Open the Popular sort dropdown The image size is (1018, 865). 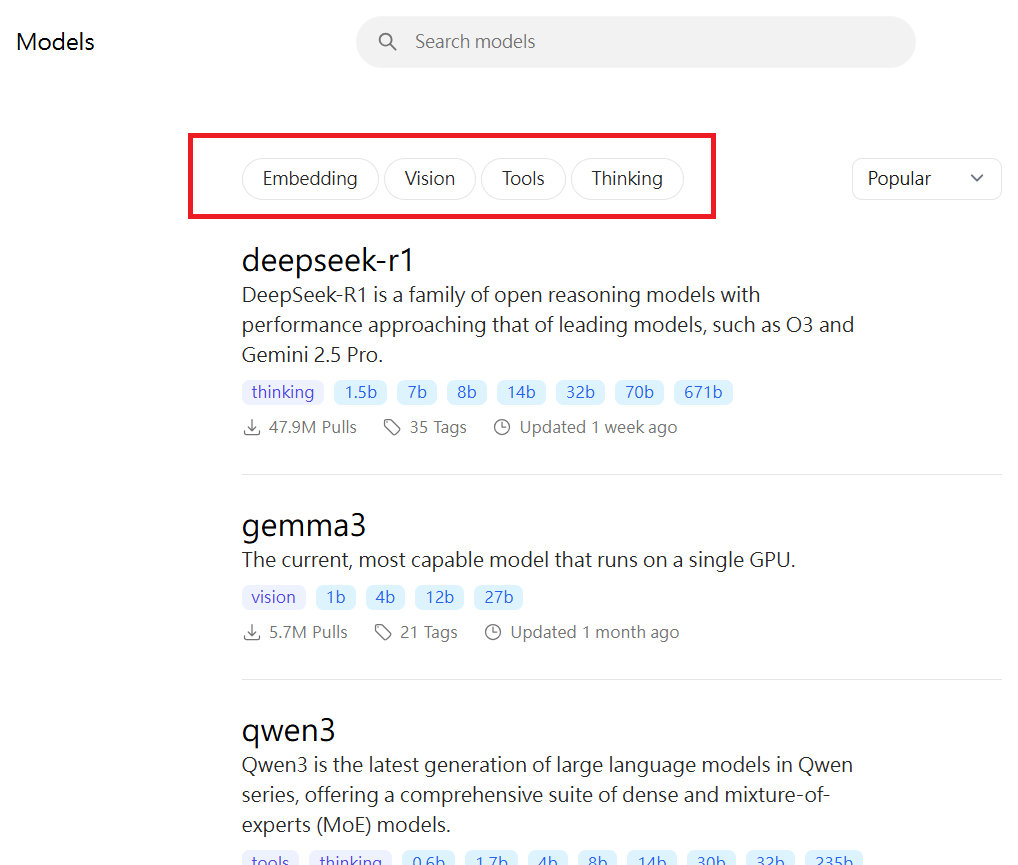(x=926, y=179)
